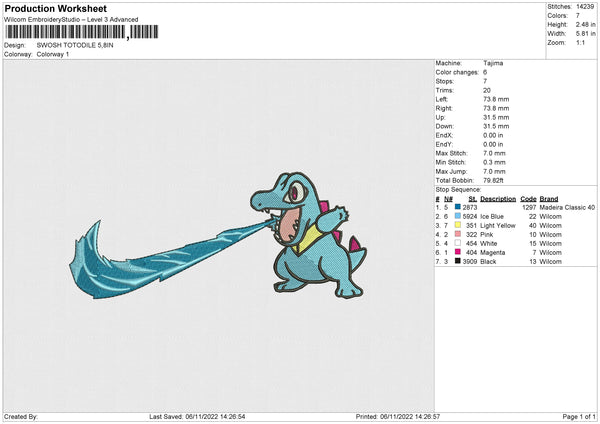Click the 'N#' column header

(x=448, y=199)
